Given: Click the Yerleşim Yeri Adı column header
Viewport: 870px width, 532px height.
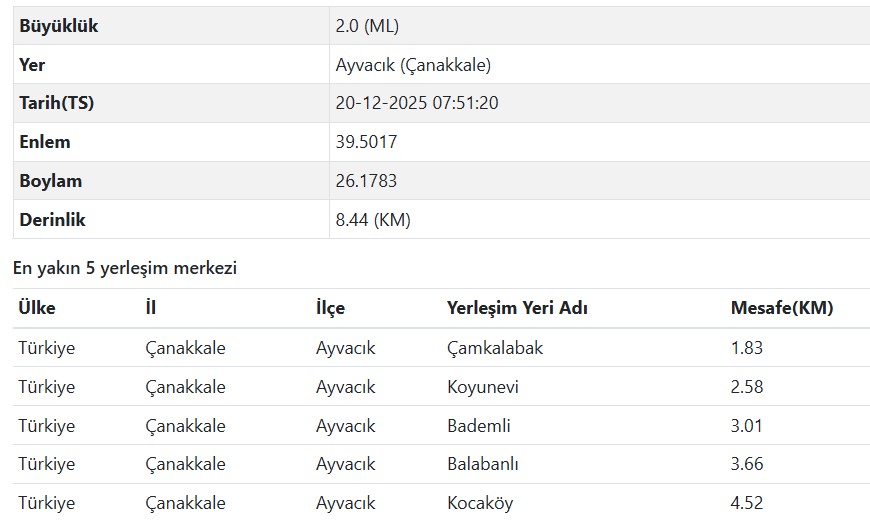Looking at the screenshot, I should point(517,308).
